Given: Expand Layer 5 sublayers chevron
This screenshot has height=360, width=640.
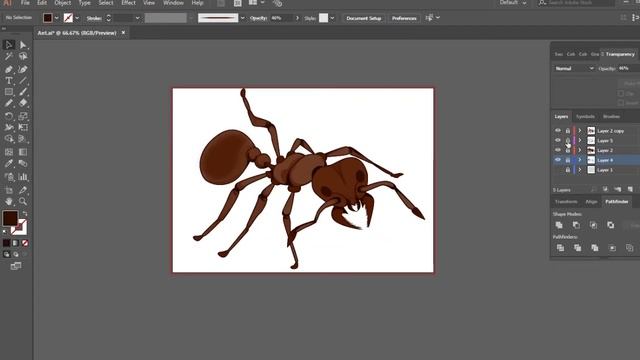Looking at the screenshot, I should (580, 140).
